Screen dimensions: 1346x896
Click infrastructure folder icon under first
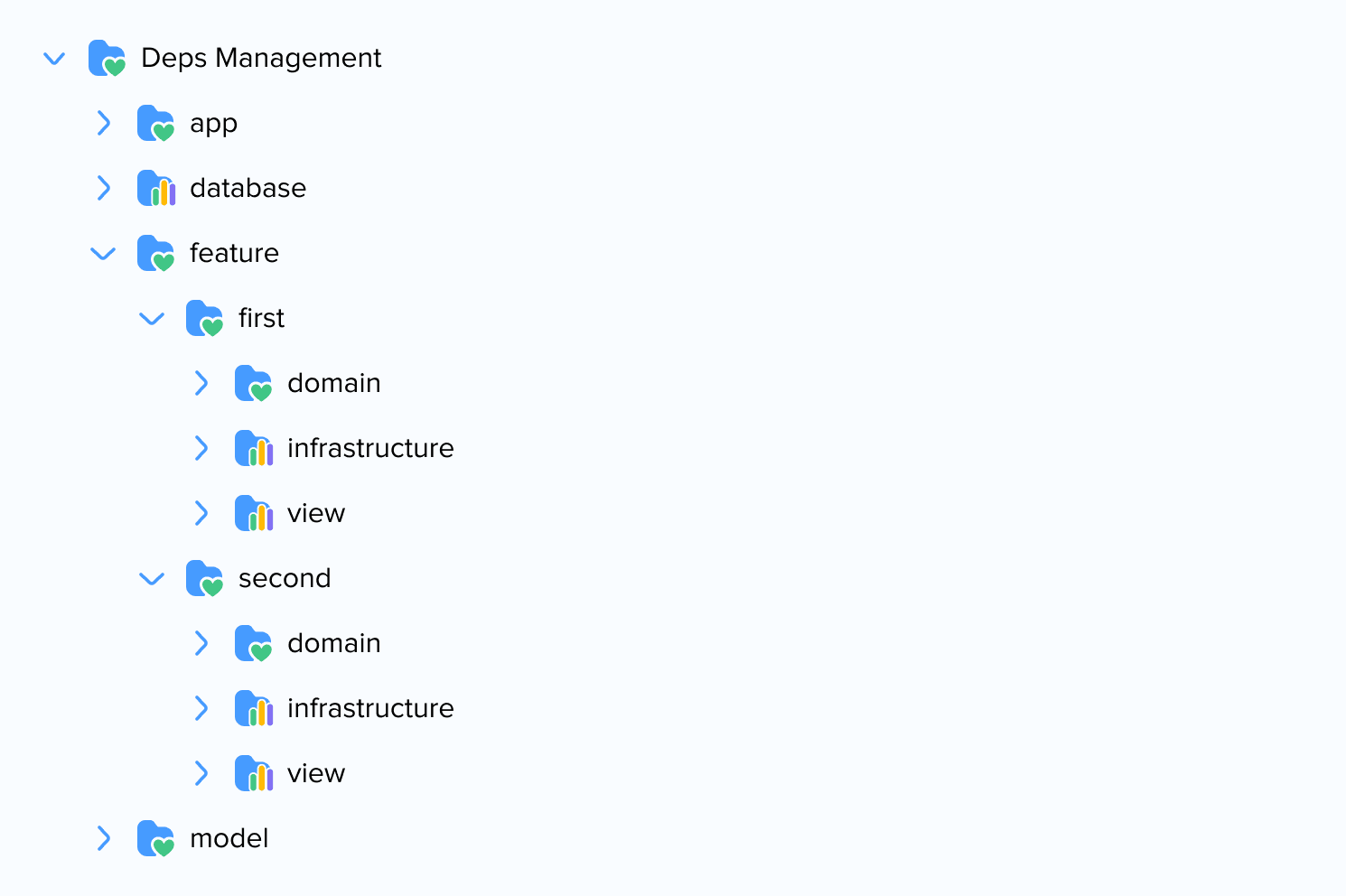[254, 449]
